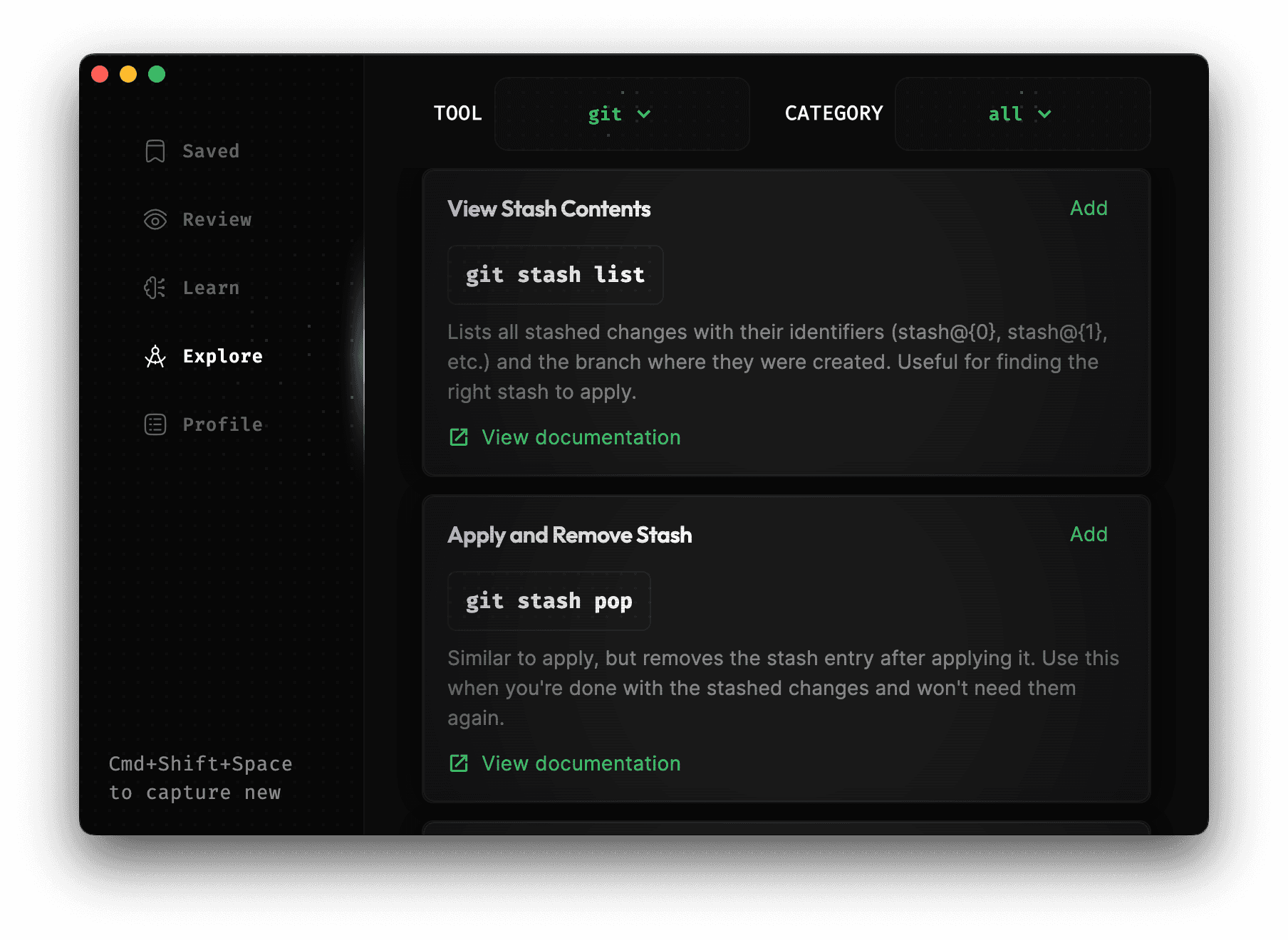1288x940 pixels.
Task: Expand the all category chevron
Action: tap(1044, 114)
